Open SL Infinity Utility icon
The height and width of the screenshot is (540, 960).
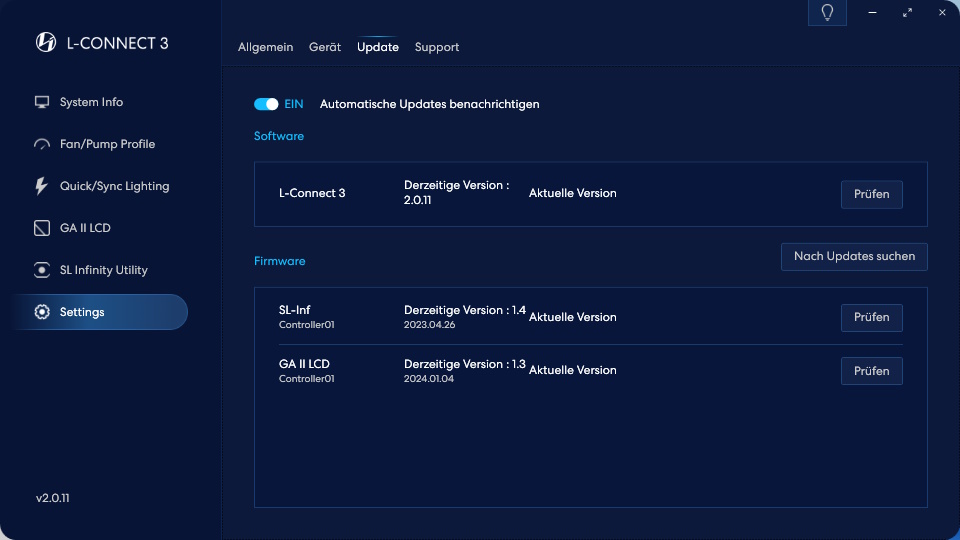[42, 270]
